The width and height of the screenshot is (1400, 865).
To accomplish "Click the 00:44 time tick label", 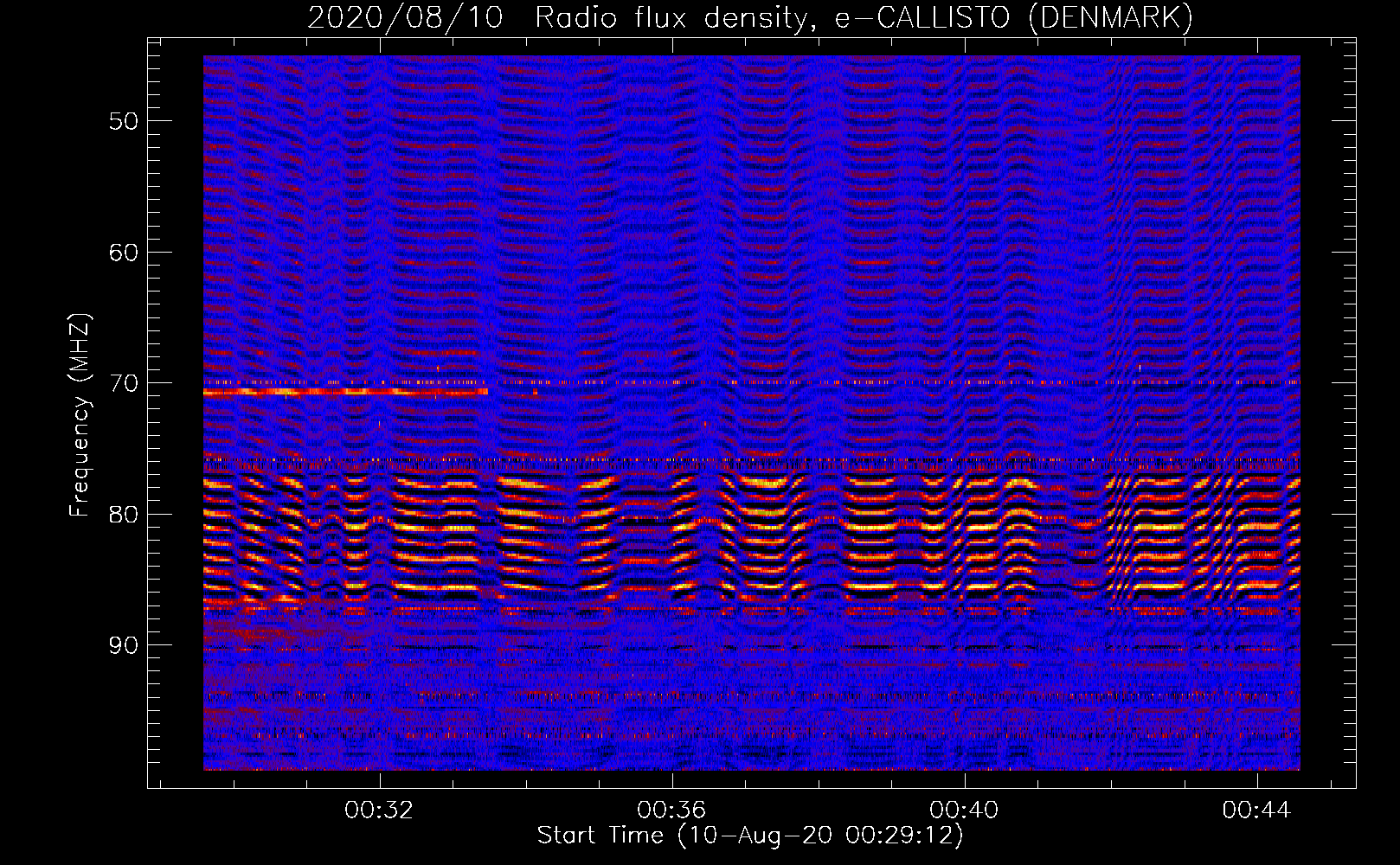I will tap(1256, 810).
